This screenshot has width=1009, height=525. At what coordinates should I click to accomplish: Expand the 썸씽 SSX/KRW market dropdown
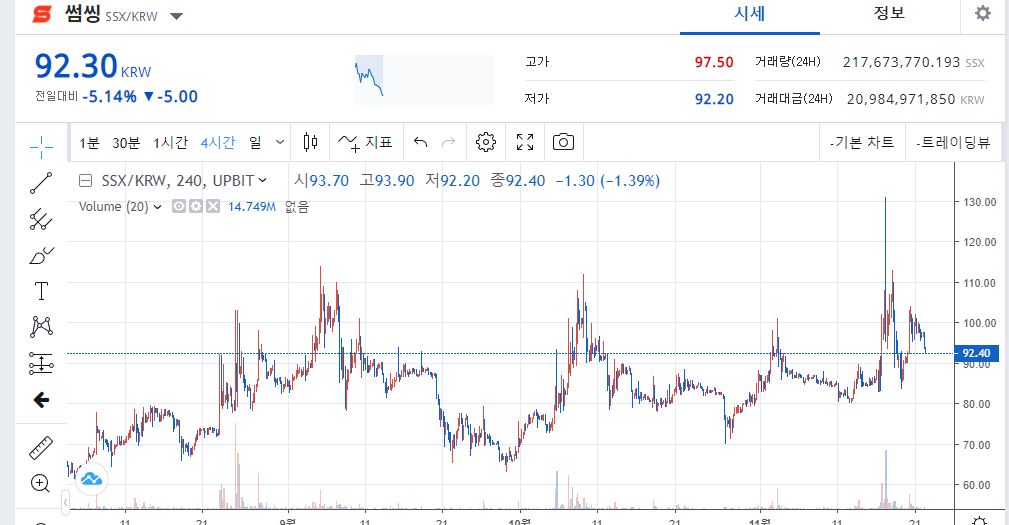coord(176,16)
